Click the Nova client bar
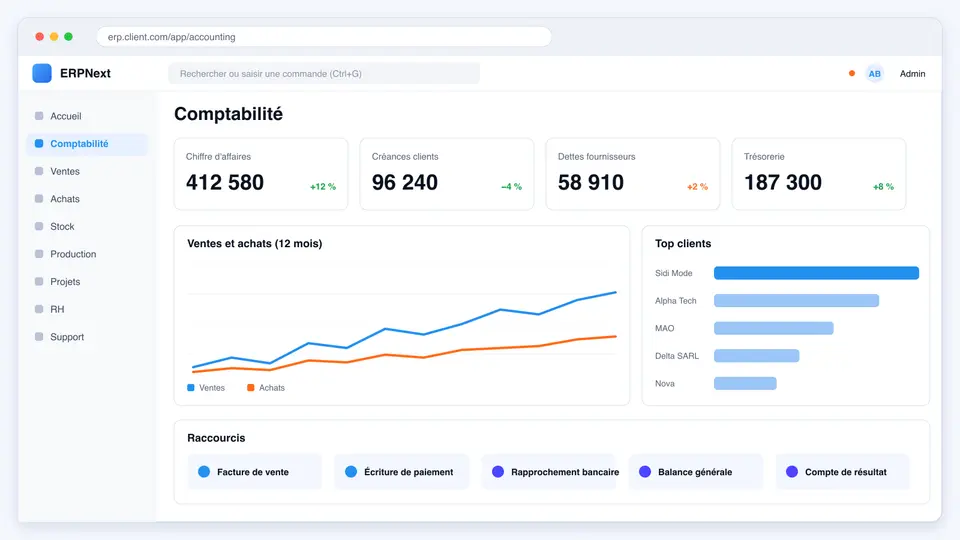This screenshot has width=960, height=540. [745, 383]
